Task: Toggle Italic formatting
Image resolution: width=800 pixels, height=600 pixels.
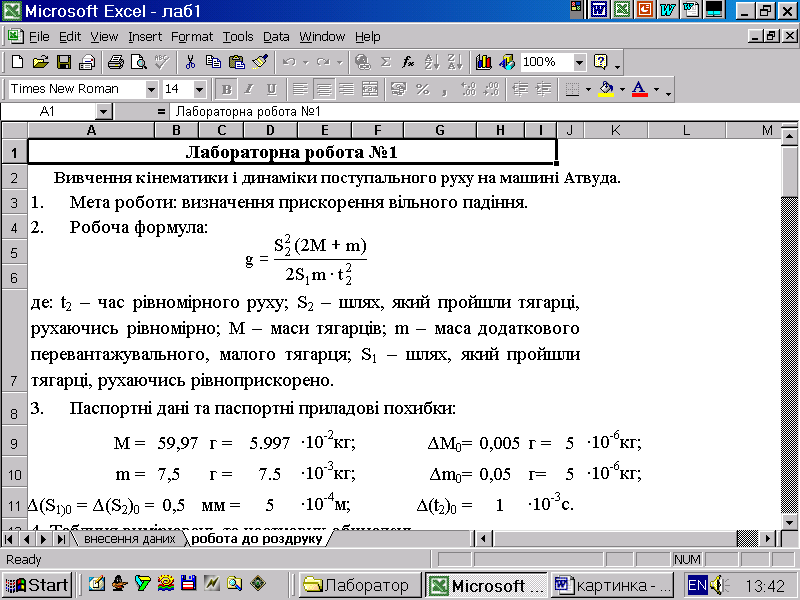Action: click(x=248, y=89)
